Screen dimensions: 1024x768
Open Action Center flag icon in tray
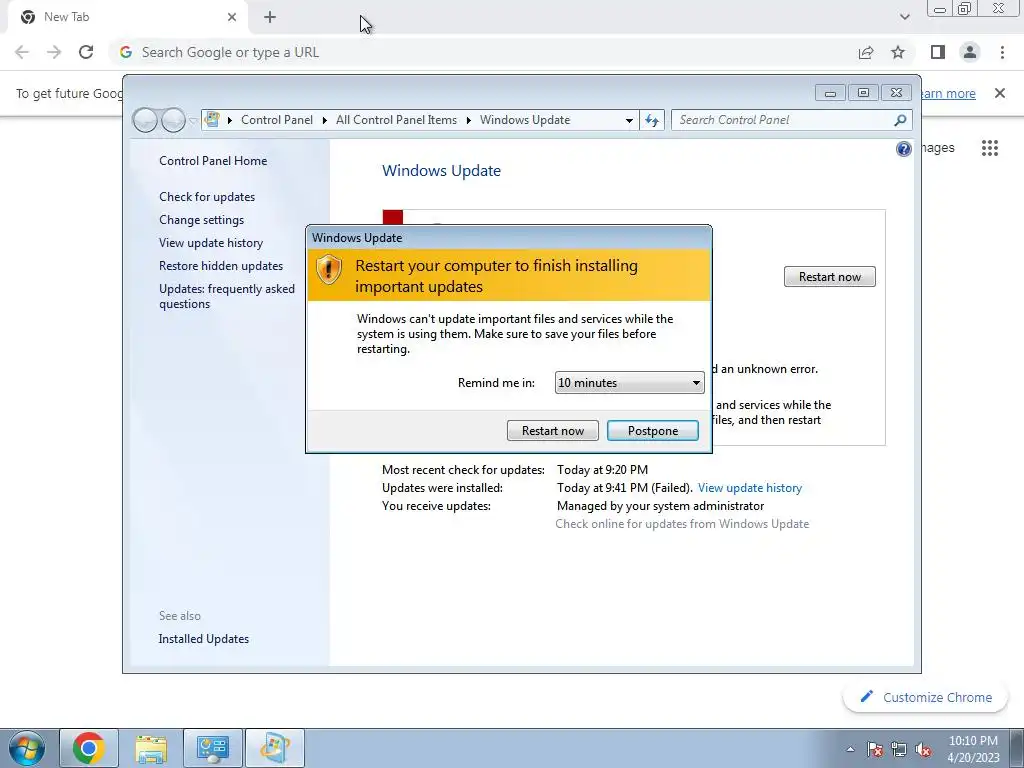click(x=875, y=749)
